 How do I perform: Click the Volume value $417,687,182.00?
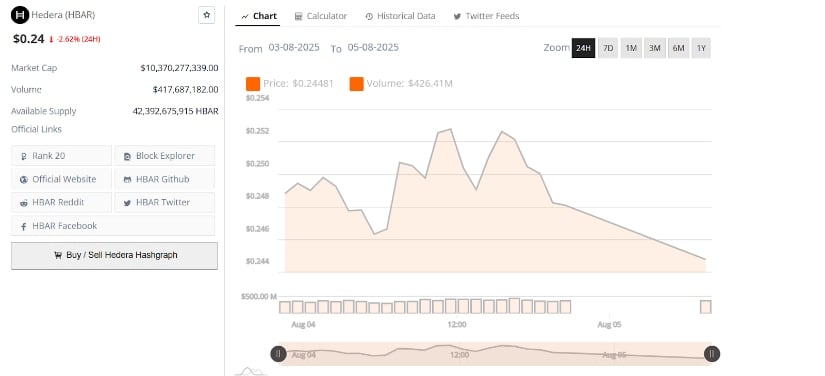(x=185, y=89)
